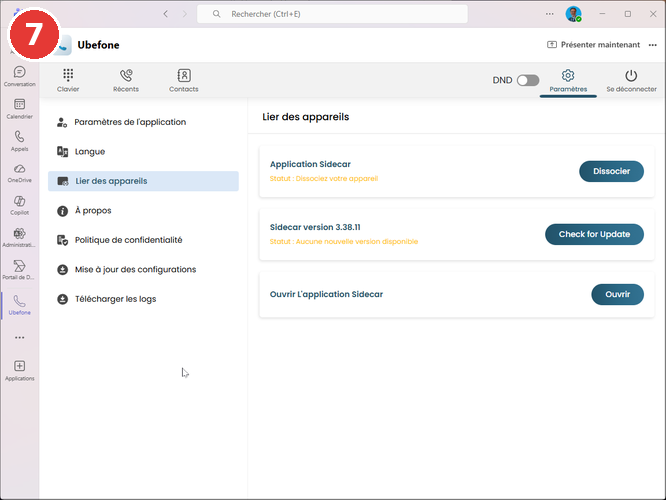Viewport: 666px width, 500px height.
Task: Open the Clavier dial pad
Action: (68, 80)
